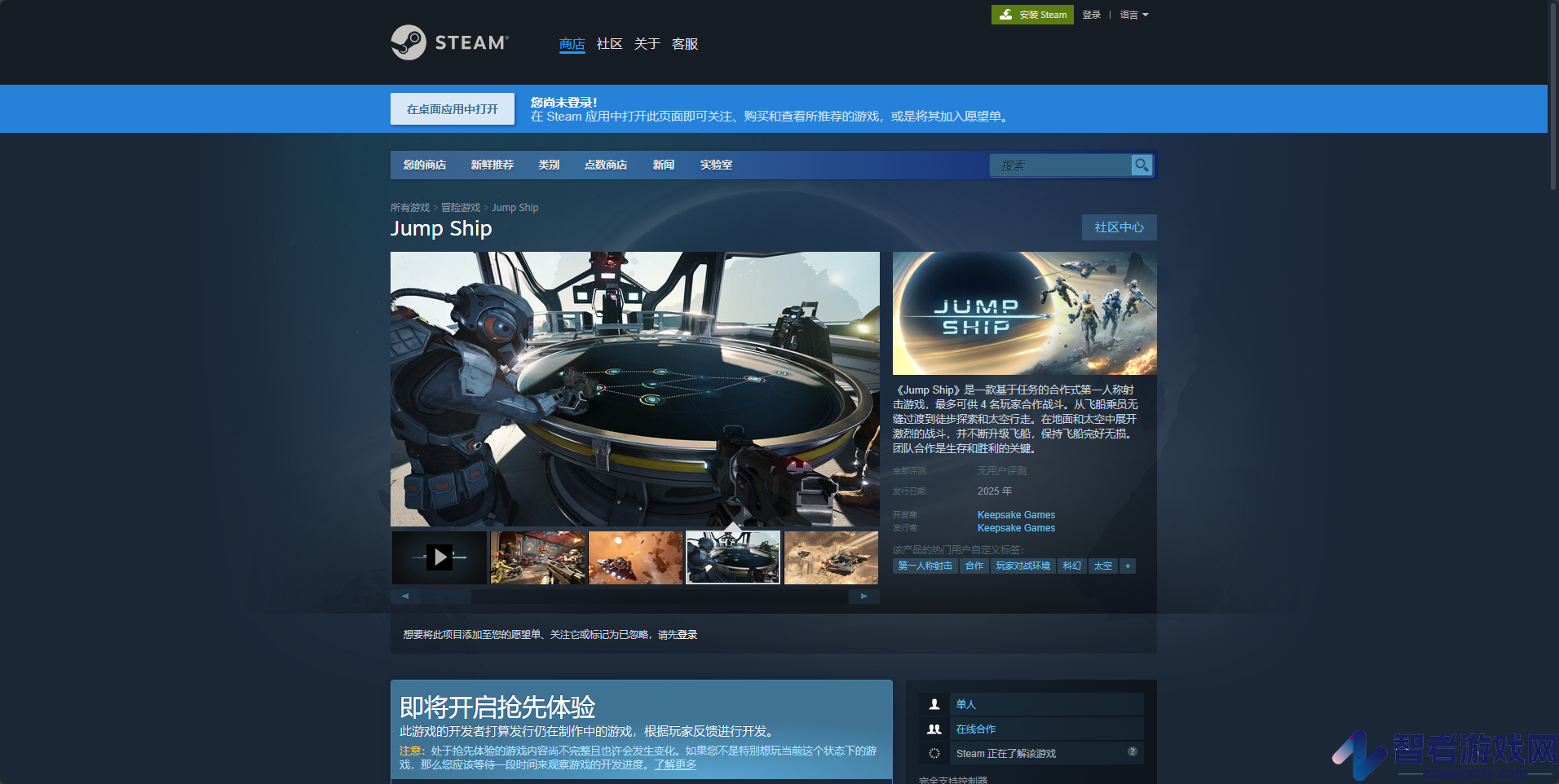Open the 您的商店 tab
The width and height of the screenshot is (1559, 784).
click(425, 165)
